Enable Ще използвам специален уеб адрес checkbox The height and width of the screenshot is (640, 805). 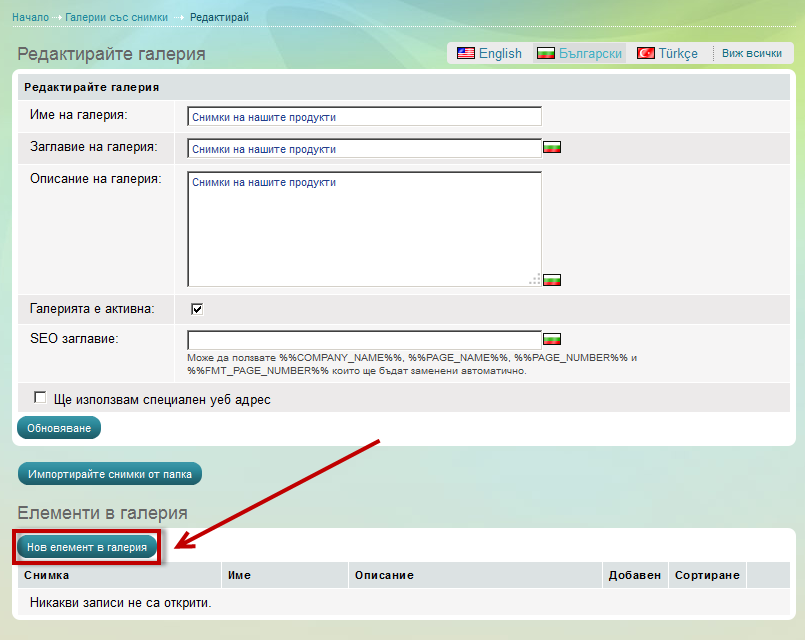point(40,398)
